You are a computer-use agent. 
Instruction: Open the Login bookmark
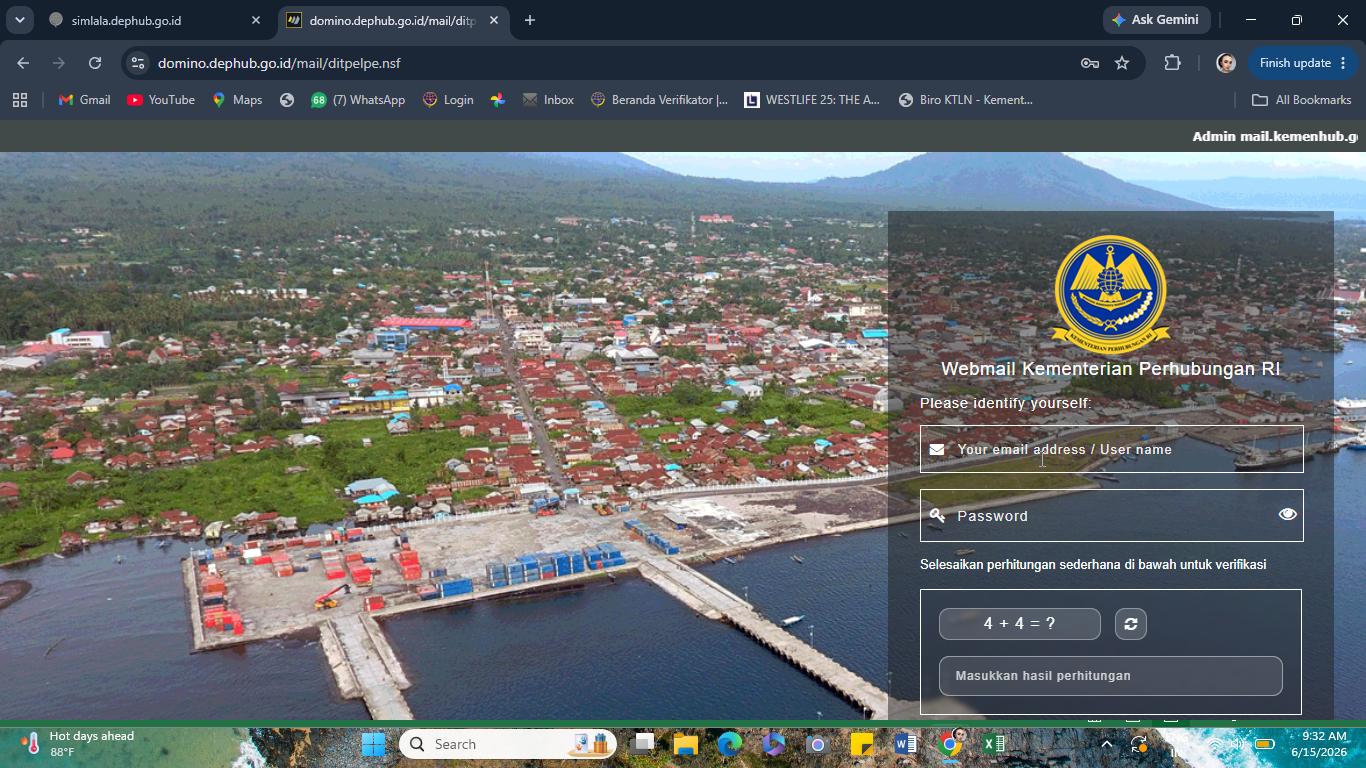point(448,100)
